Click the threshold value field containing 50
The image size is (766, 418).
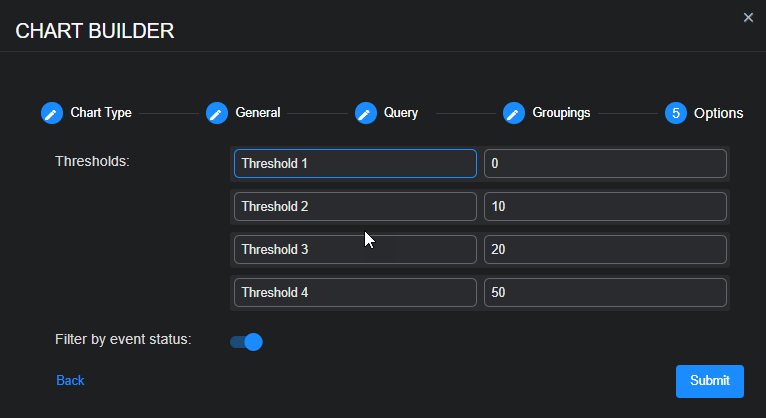click(605, 293)
